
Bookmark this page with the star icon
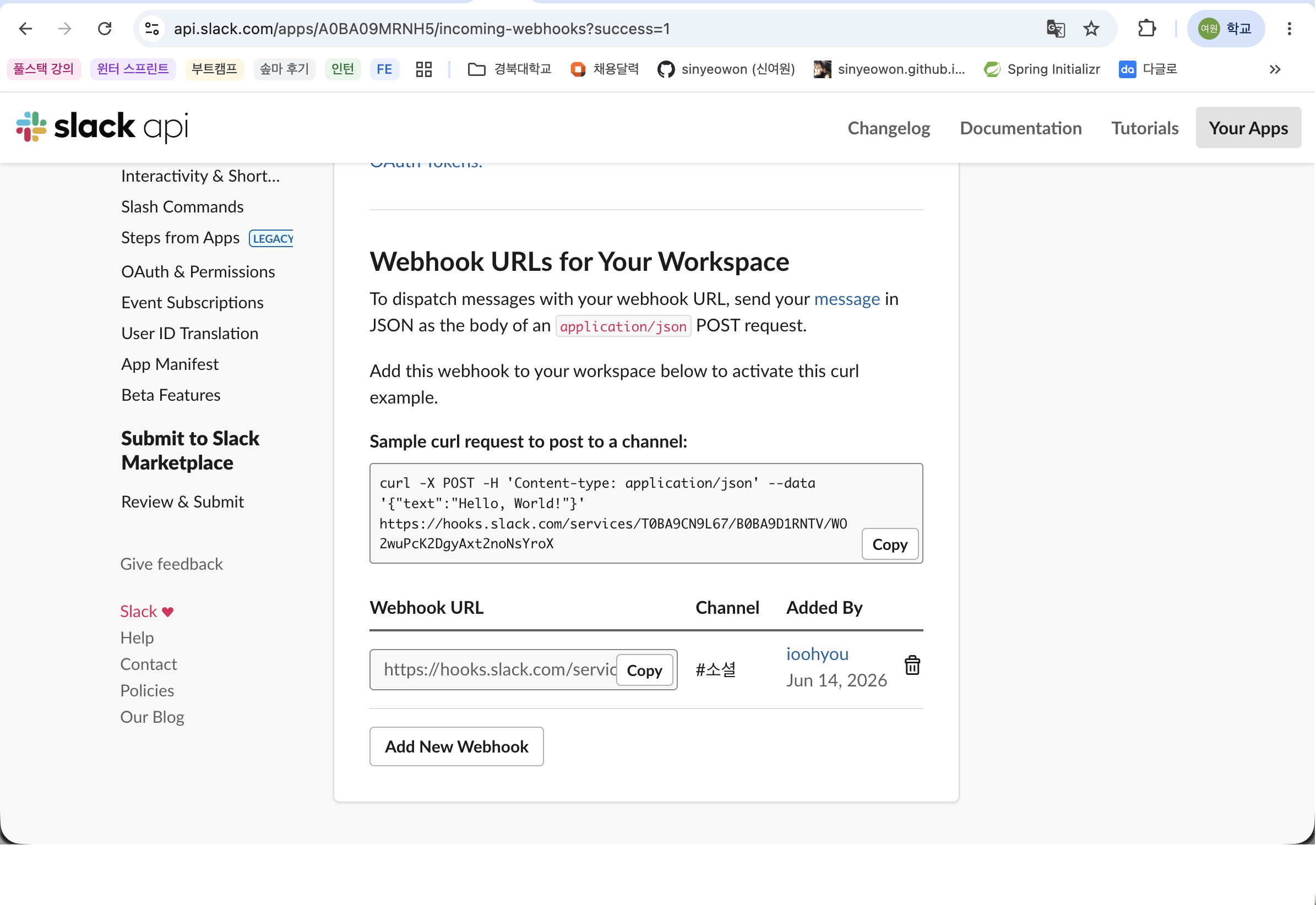[1091, 29]
